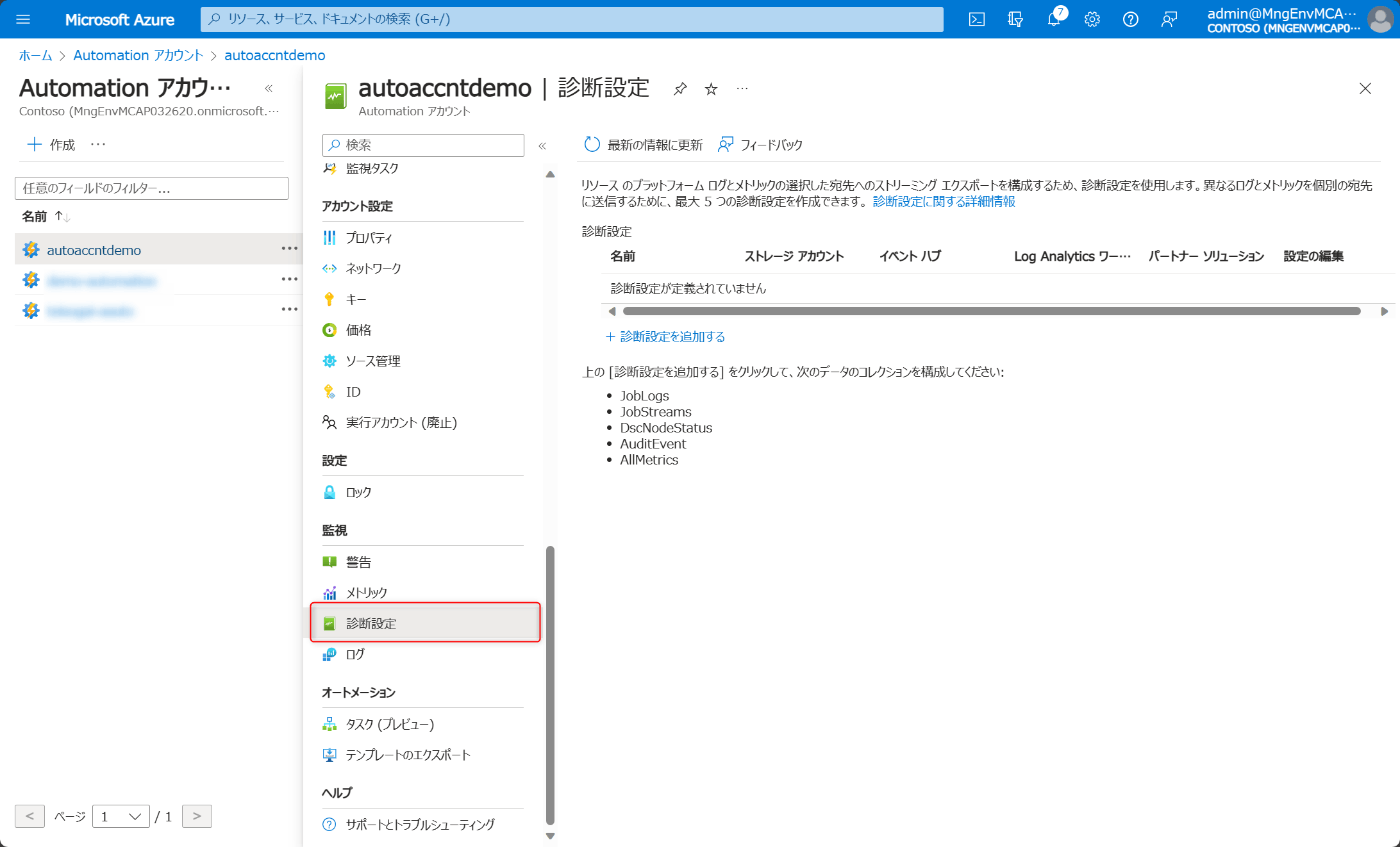Click sidebar scrollbar up arrow

point(549,174)
